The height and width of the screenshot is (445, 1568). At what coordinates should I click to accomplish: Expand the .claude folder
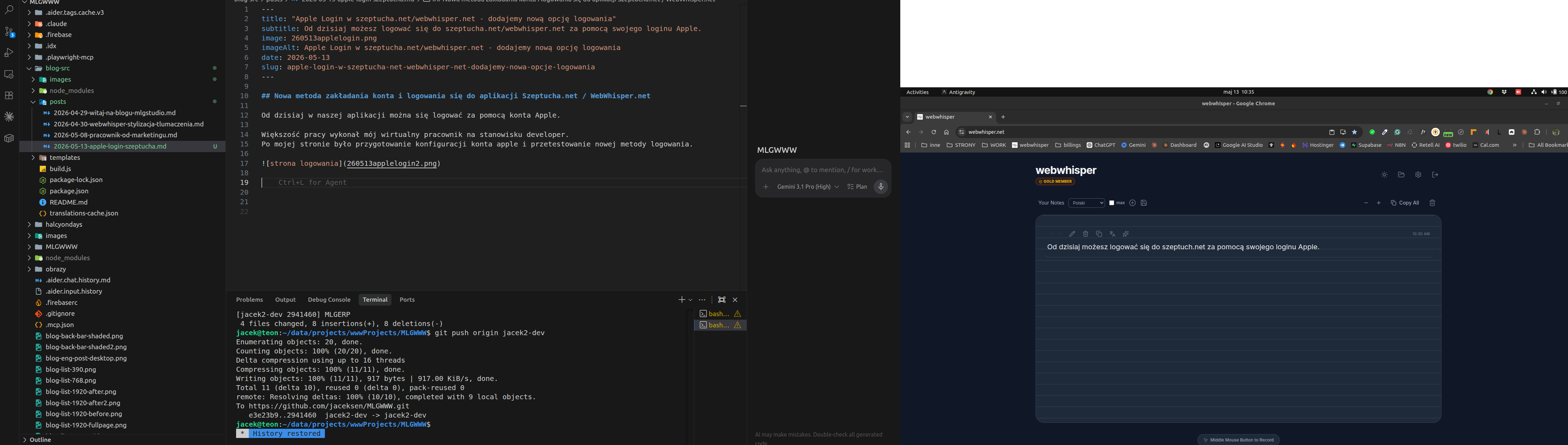(29, 24)
